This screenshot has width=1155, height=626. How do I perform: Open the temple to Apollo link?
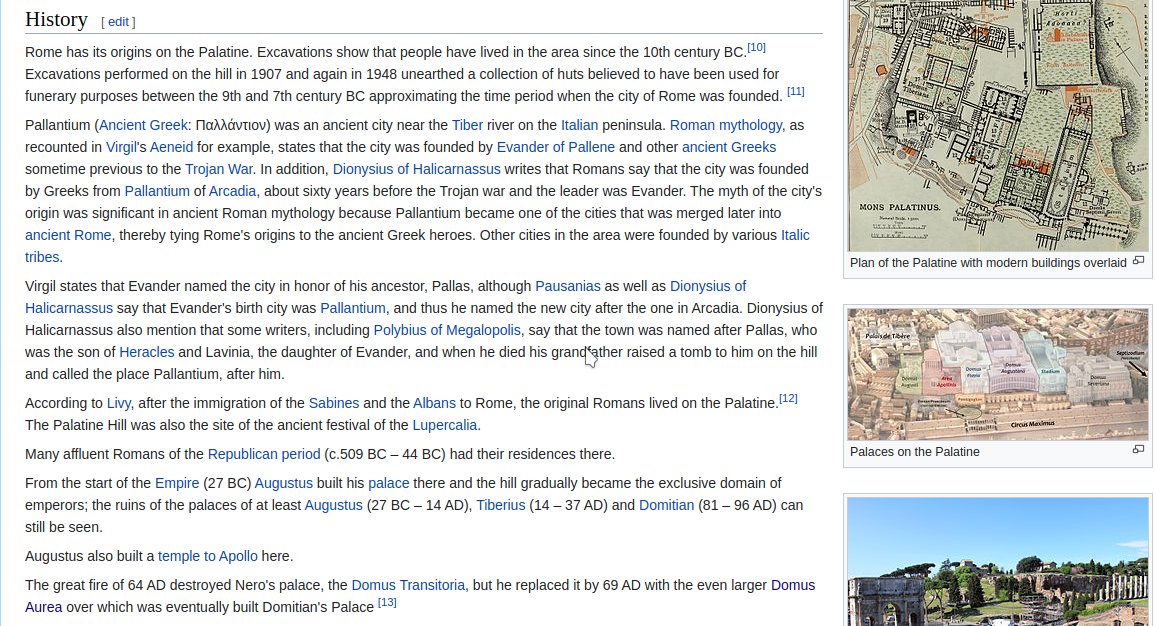coord(208,557)
